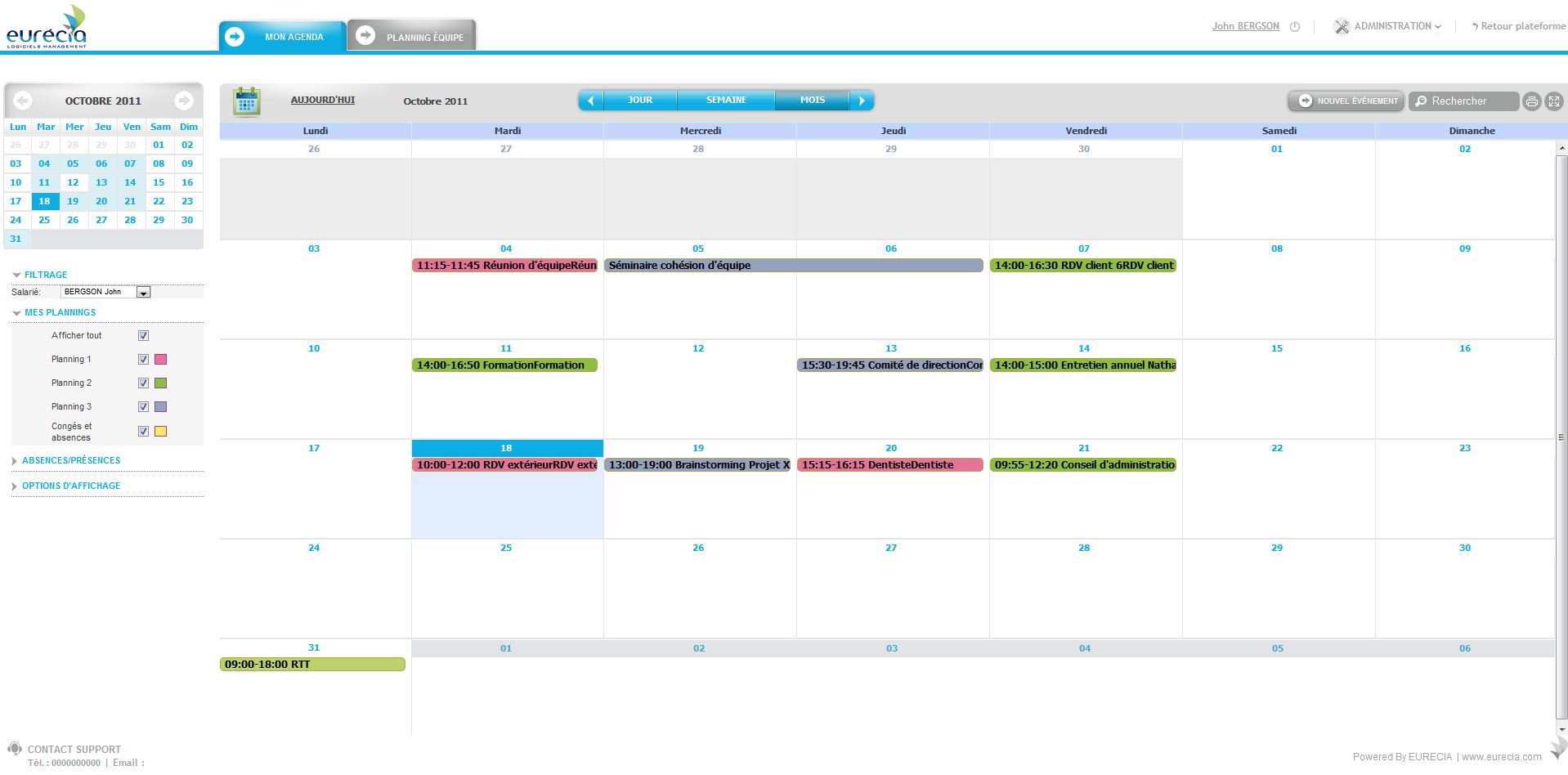The width and height of the screenshot is (1568, 775).
Task: Click the green Planning 2 color swatch
Action: [161, 383]
